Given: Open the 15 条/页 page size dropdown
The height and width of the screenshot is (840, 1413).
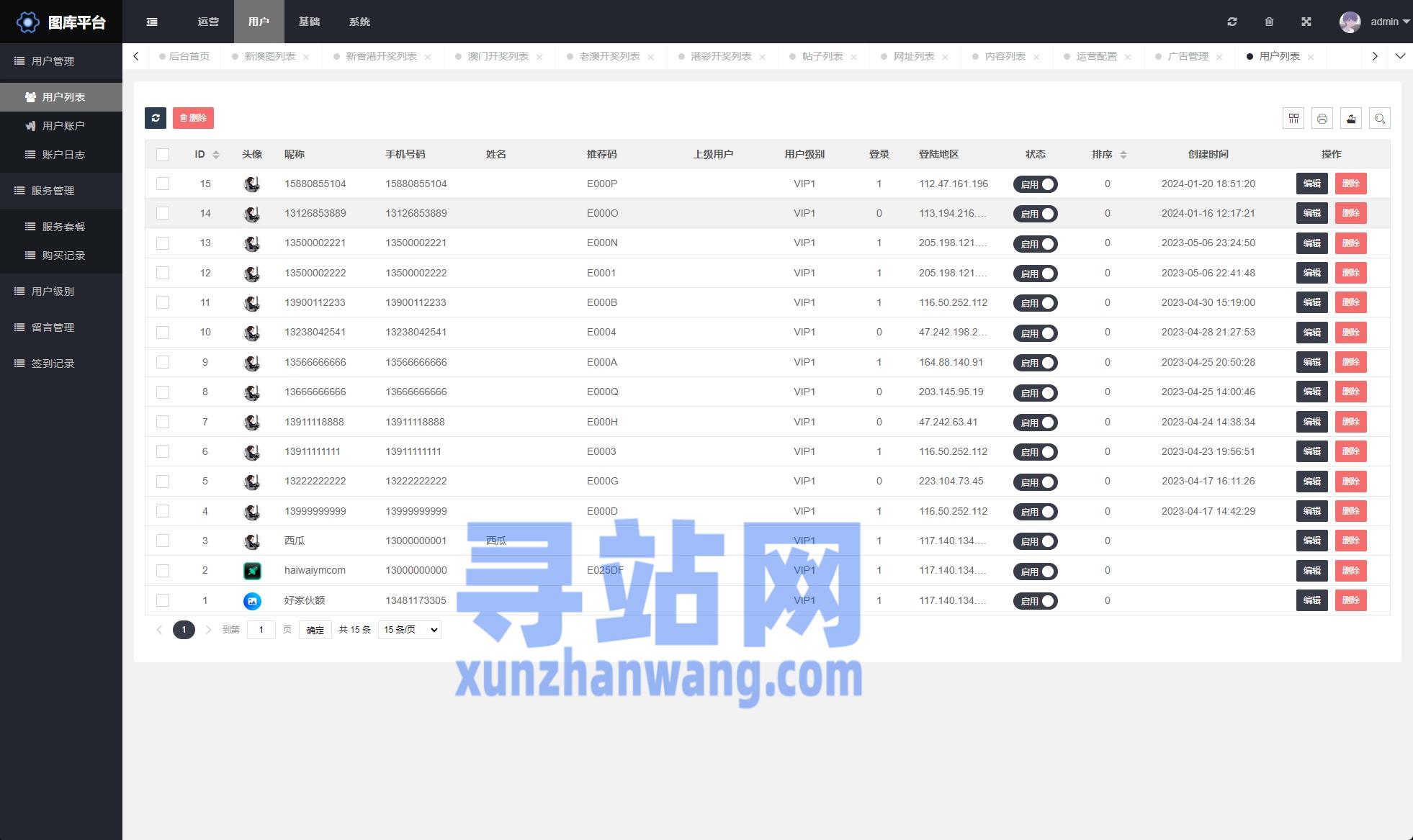Looking at the screenshot, I should click(x=410, y=630).
